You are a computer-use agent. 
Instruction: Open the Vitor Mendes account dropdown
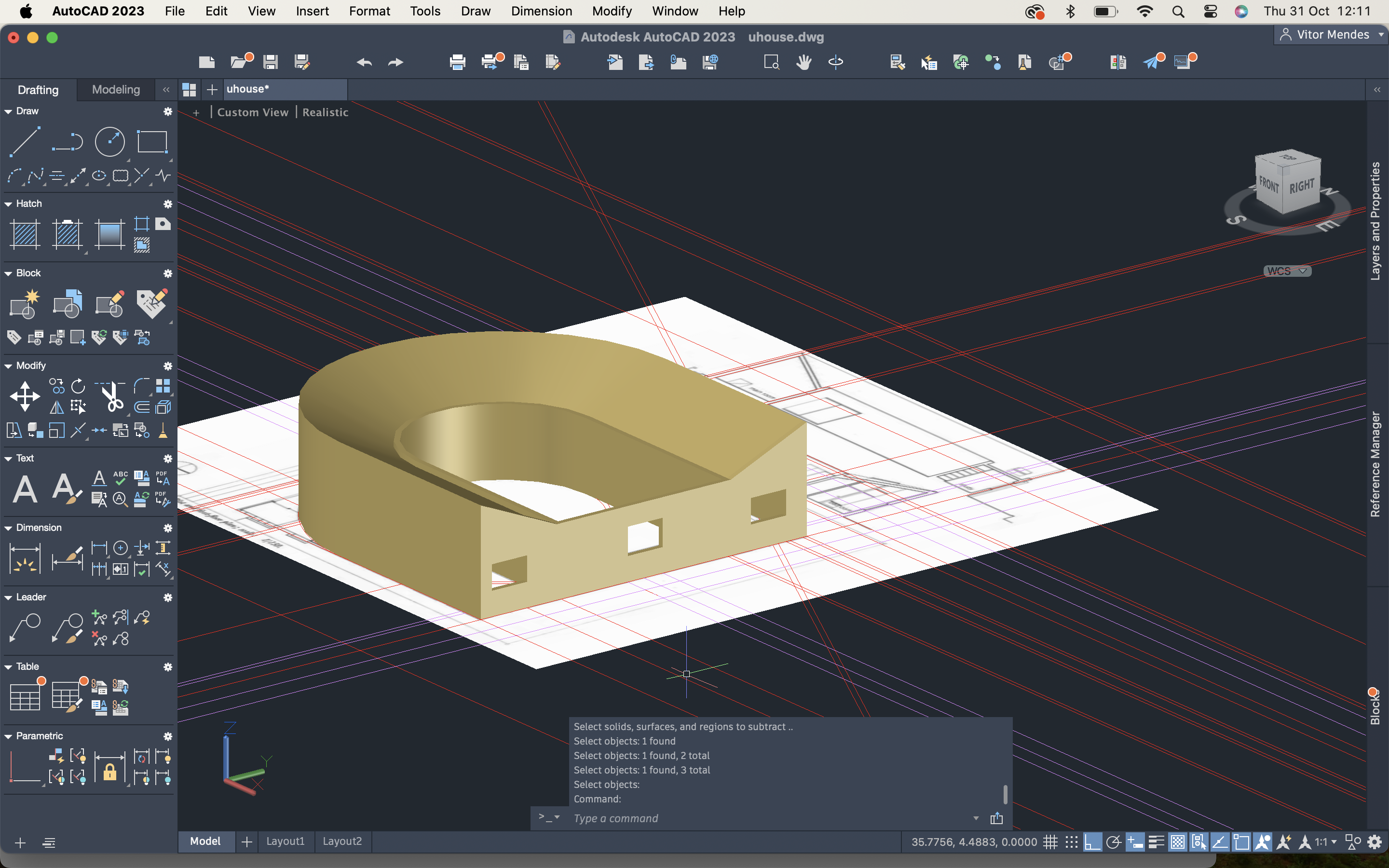coord(1332,34)
